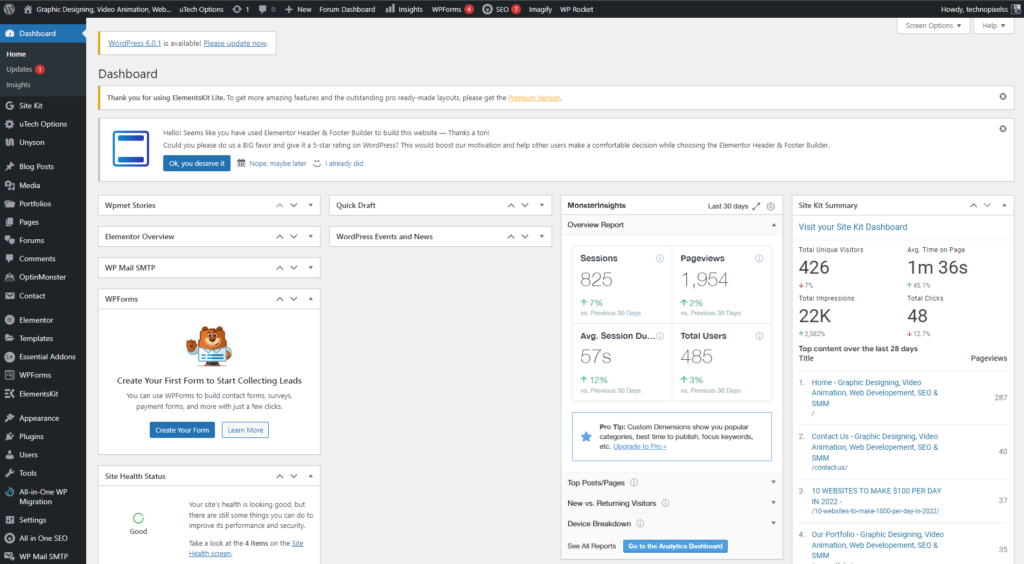Open WPForms in the admin bar
Viewport: 1024px width, 564px height.
(x=452, y=9)
